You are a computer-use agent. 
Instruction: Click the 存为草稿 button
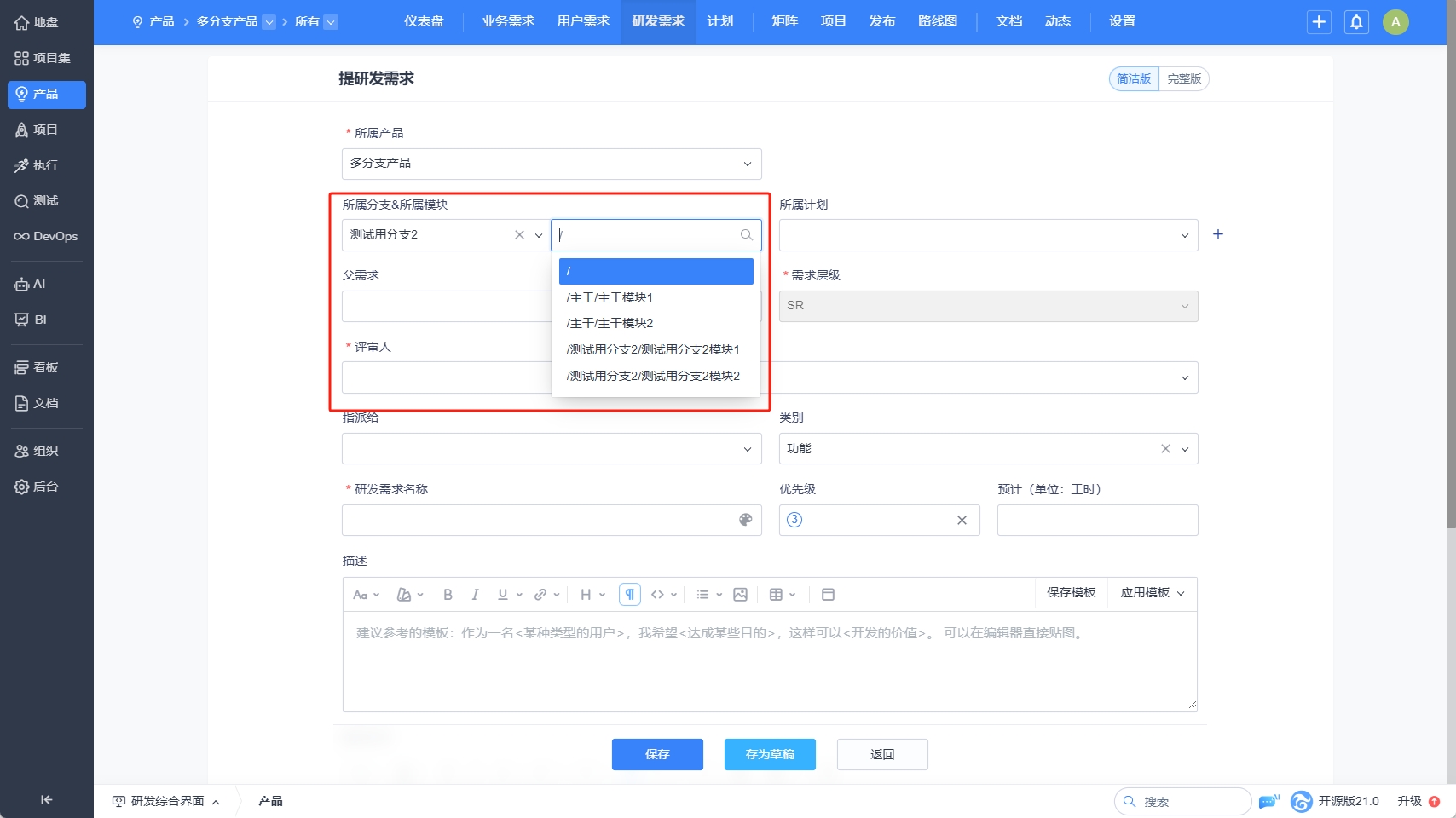pyautogui.click(x=770, y=754)
